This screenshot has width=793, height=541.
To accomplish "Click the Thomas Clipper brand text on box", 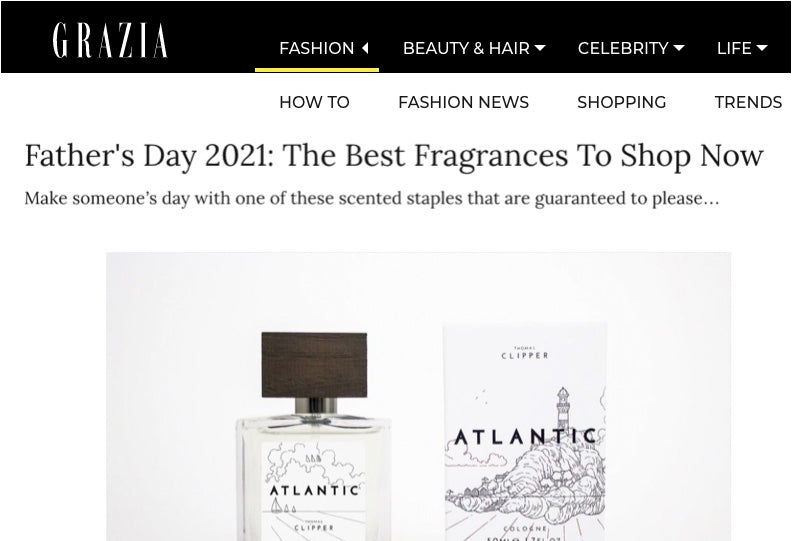I will click(525, 353).
